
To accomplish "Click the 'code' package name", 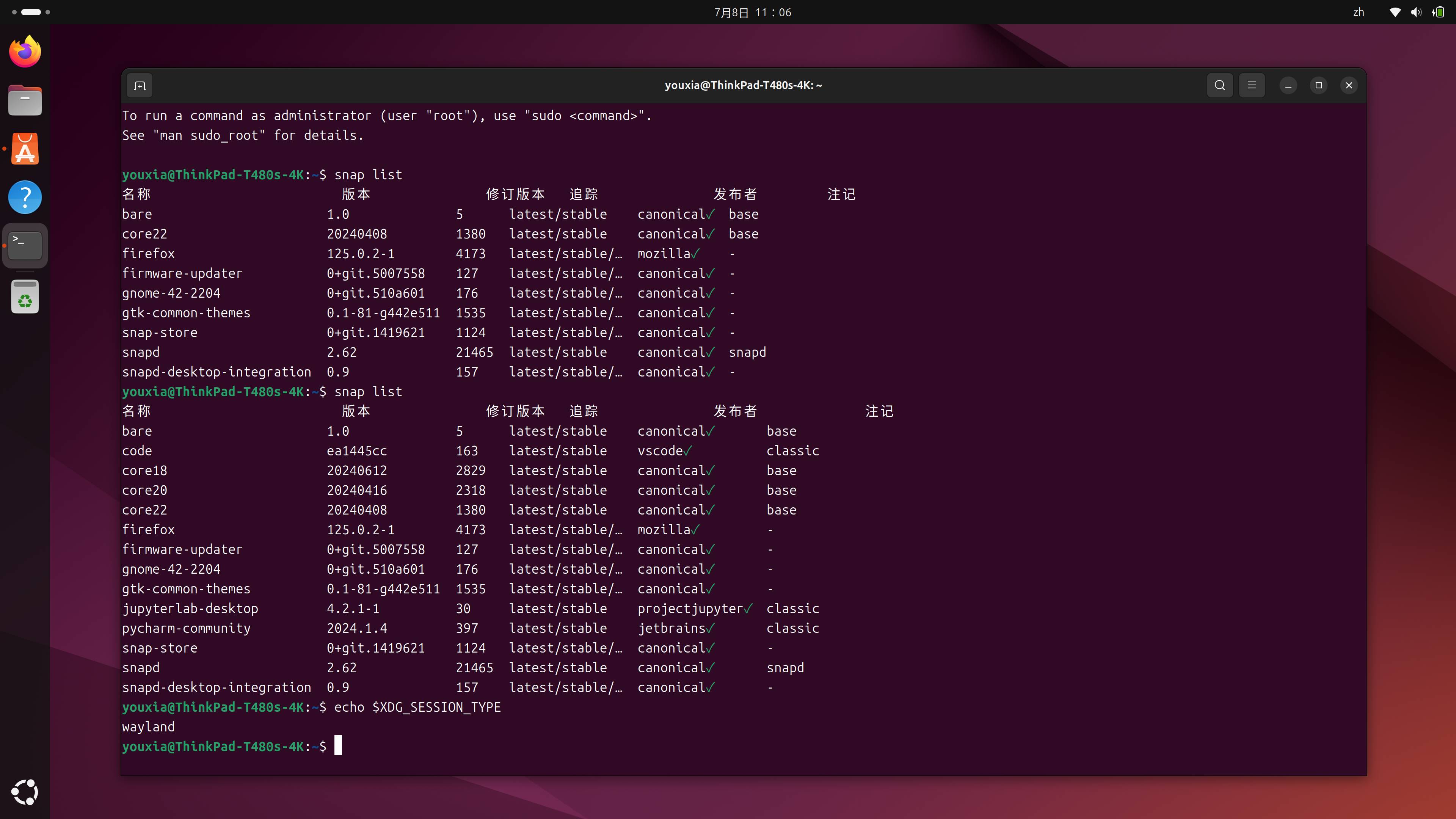I will [x=137, y=451].
